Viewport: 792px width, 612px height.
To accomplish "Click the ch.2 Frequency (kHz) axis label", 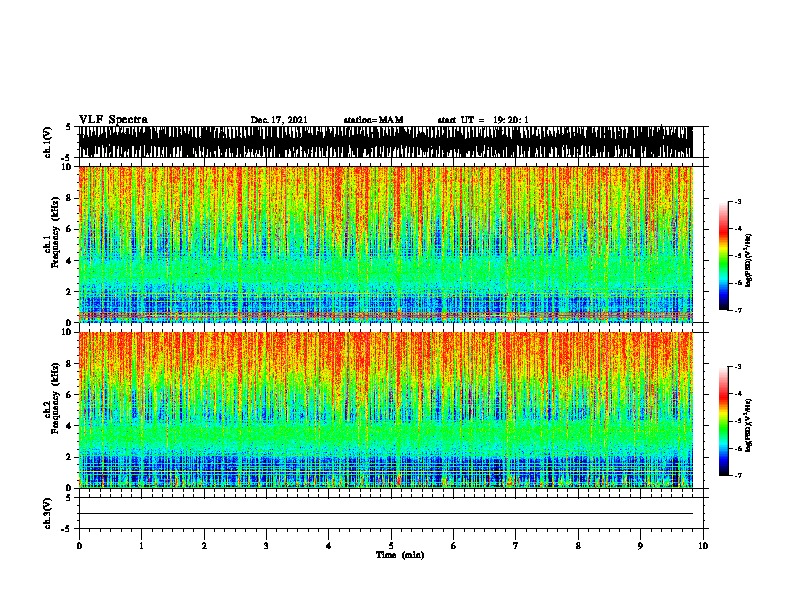I will pos(53,398).
